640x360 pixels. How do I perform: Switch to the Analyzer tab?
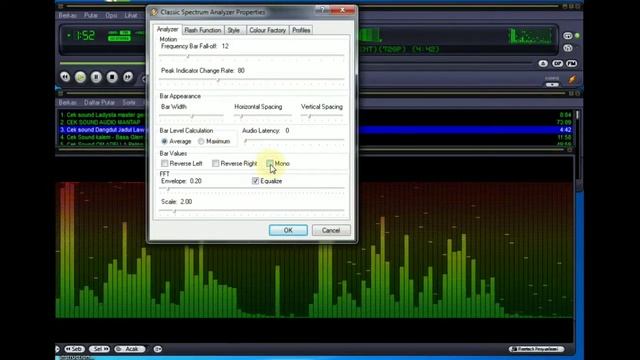pyautogui.click(x=167, y=29)
